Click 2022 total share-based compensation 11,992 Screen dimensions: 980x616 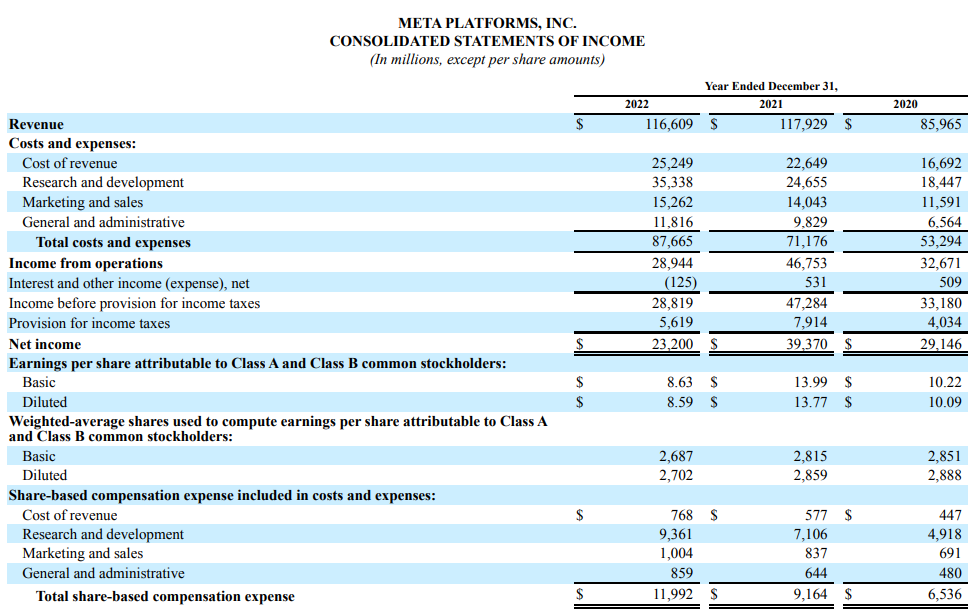pos(670,596)
